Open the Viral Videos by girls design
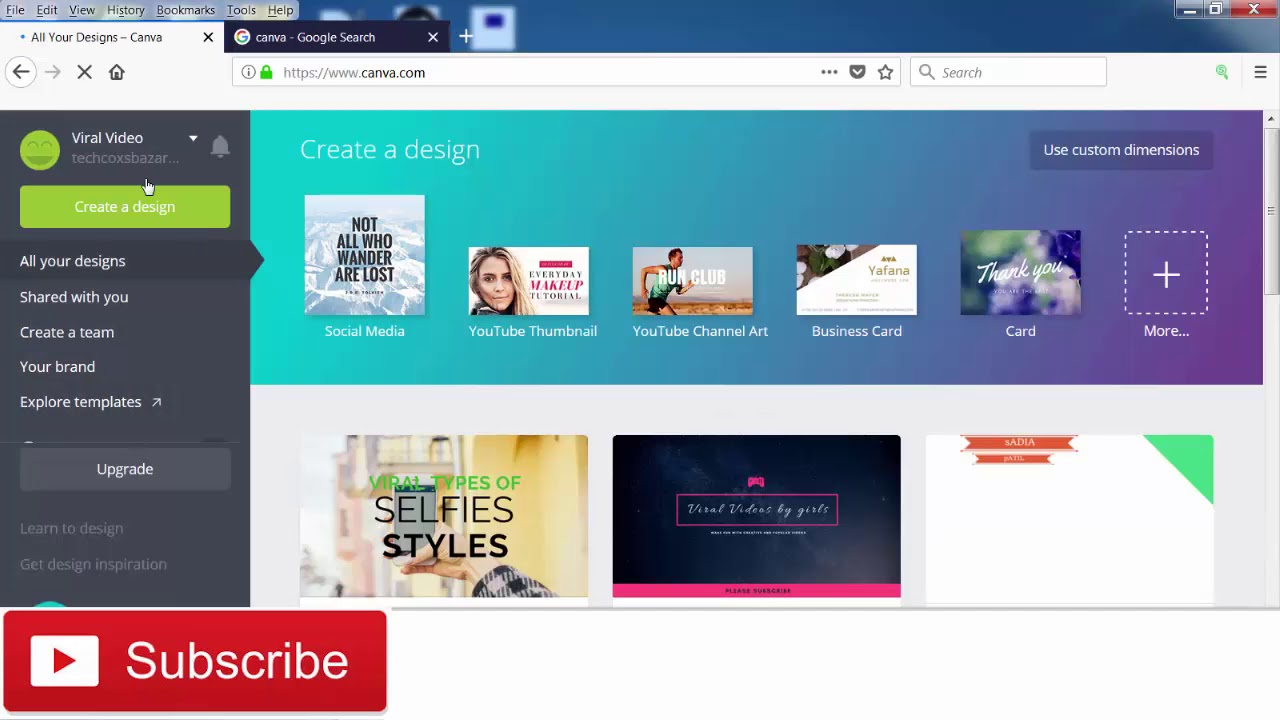Viewport: 1280px width, 720px height. [x=757, y=518]
